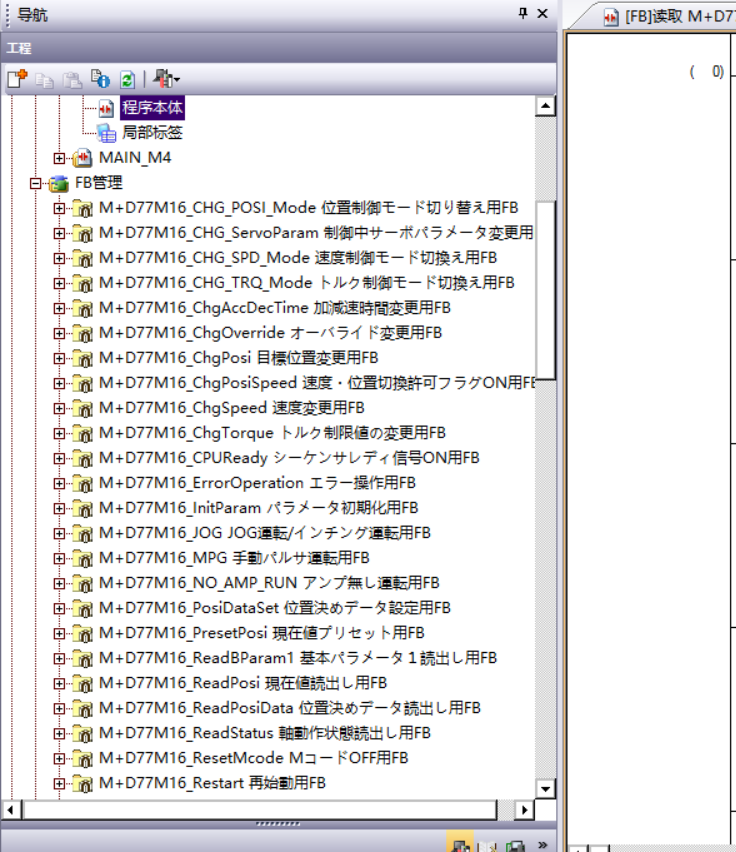Select M+D77M16_ReadPosi 現在値読出し用FB
The image size is (736, 852).
click(242, 683)
